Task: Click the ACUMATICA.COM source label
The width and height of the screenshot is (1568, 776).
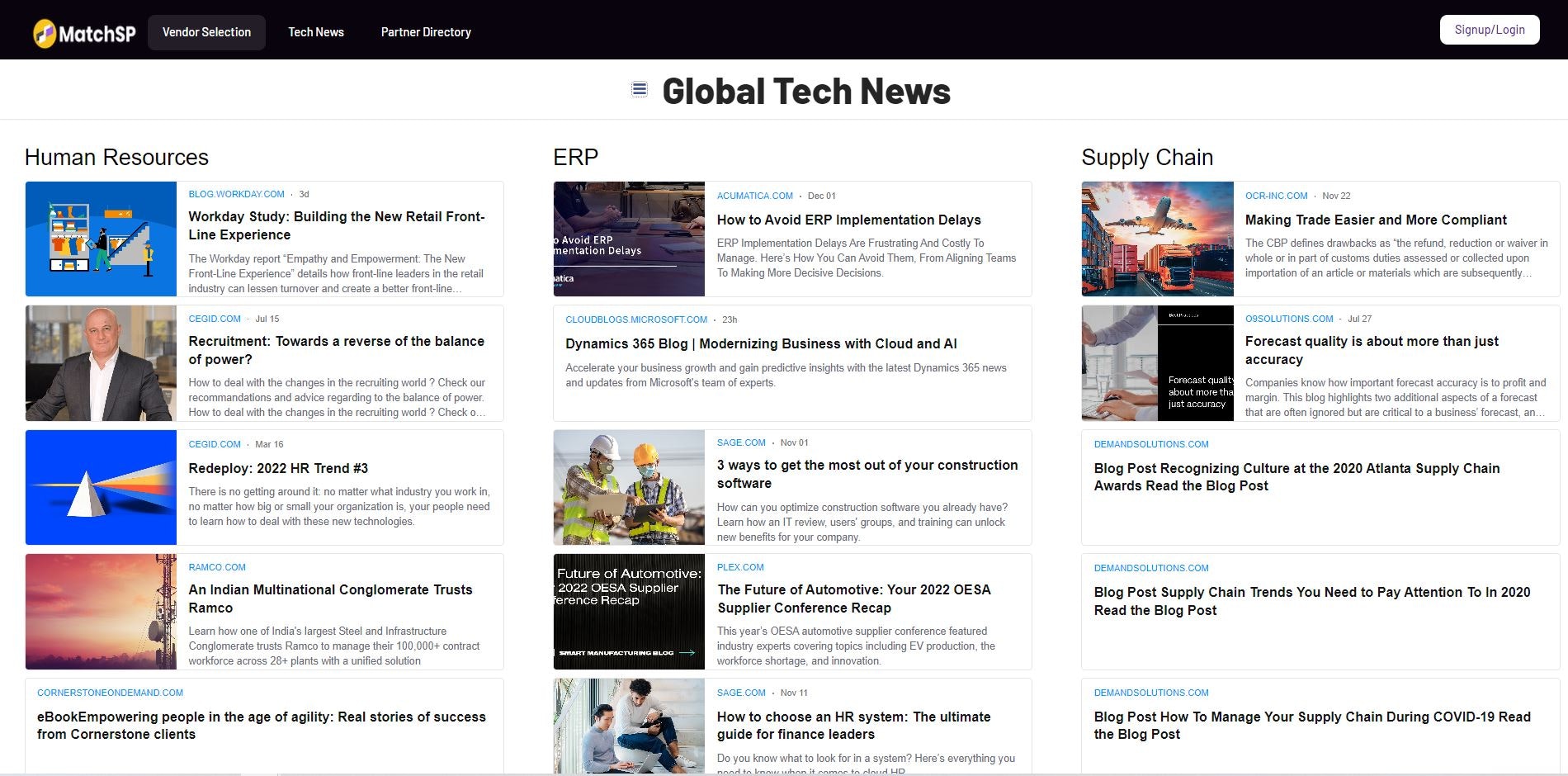Action: (755, 196)
